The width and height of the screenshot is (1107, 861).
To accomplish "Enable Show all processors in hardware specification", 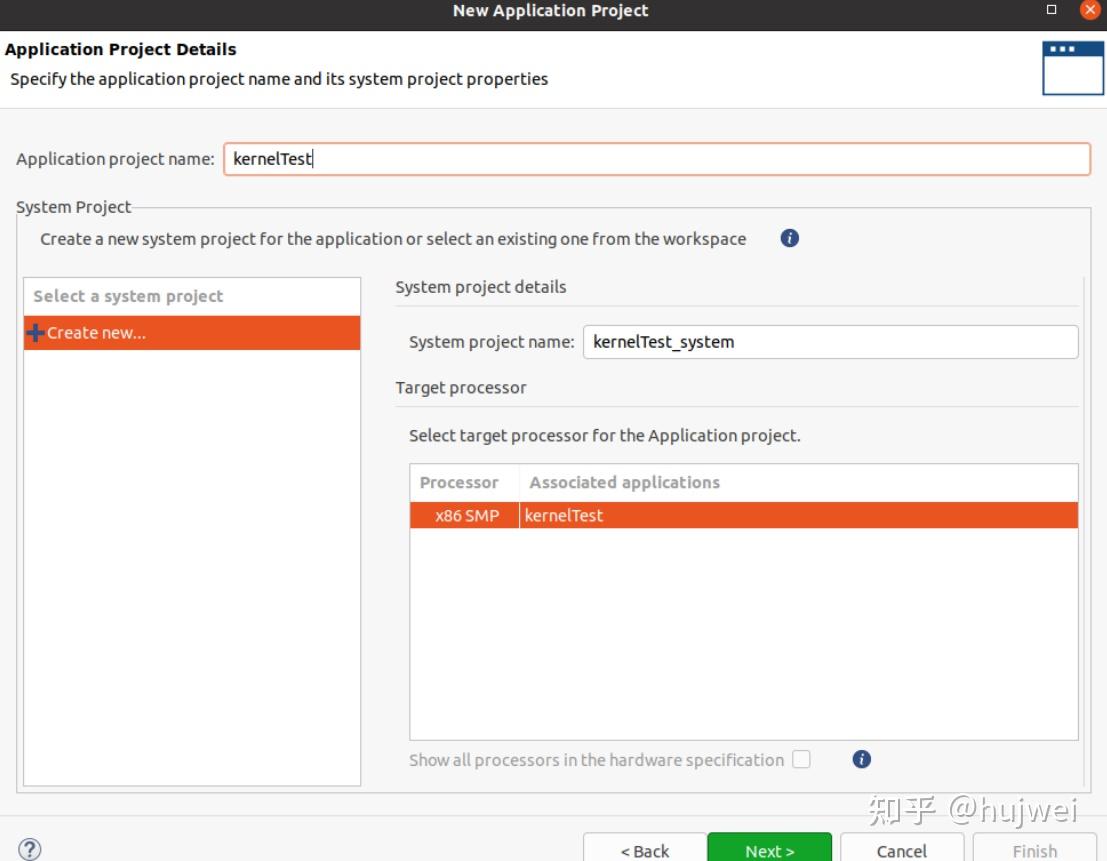I will [801, 760].
